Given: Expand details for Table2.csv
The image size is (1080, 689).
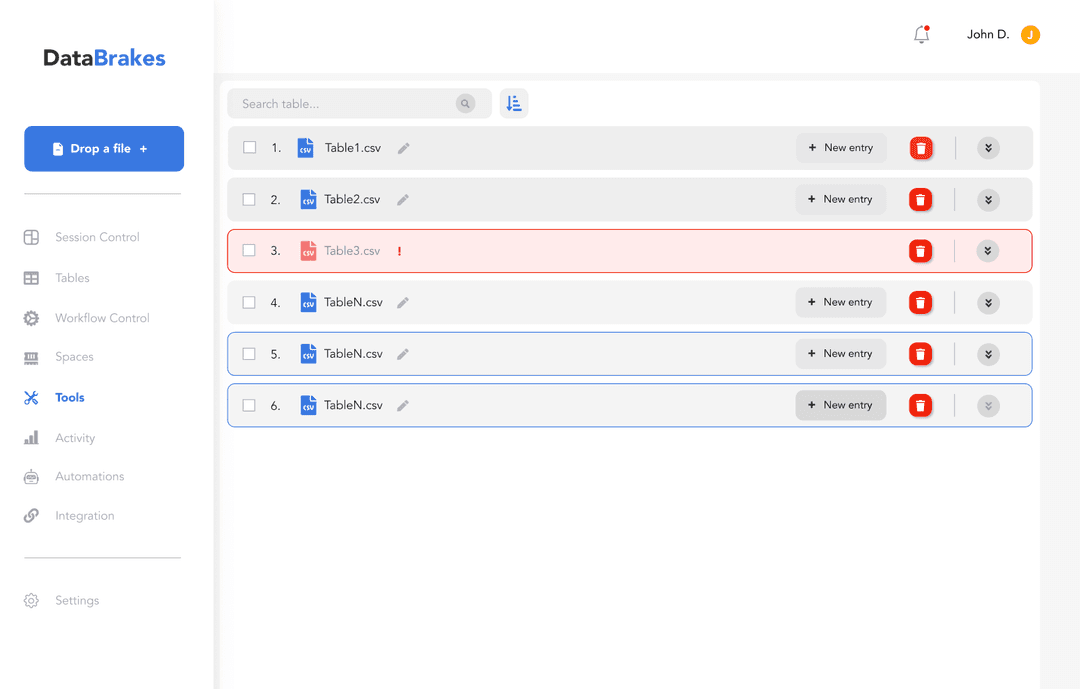Looking at the screenshot, I should pyautogui.click(x=988, y=199).
